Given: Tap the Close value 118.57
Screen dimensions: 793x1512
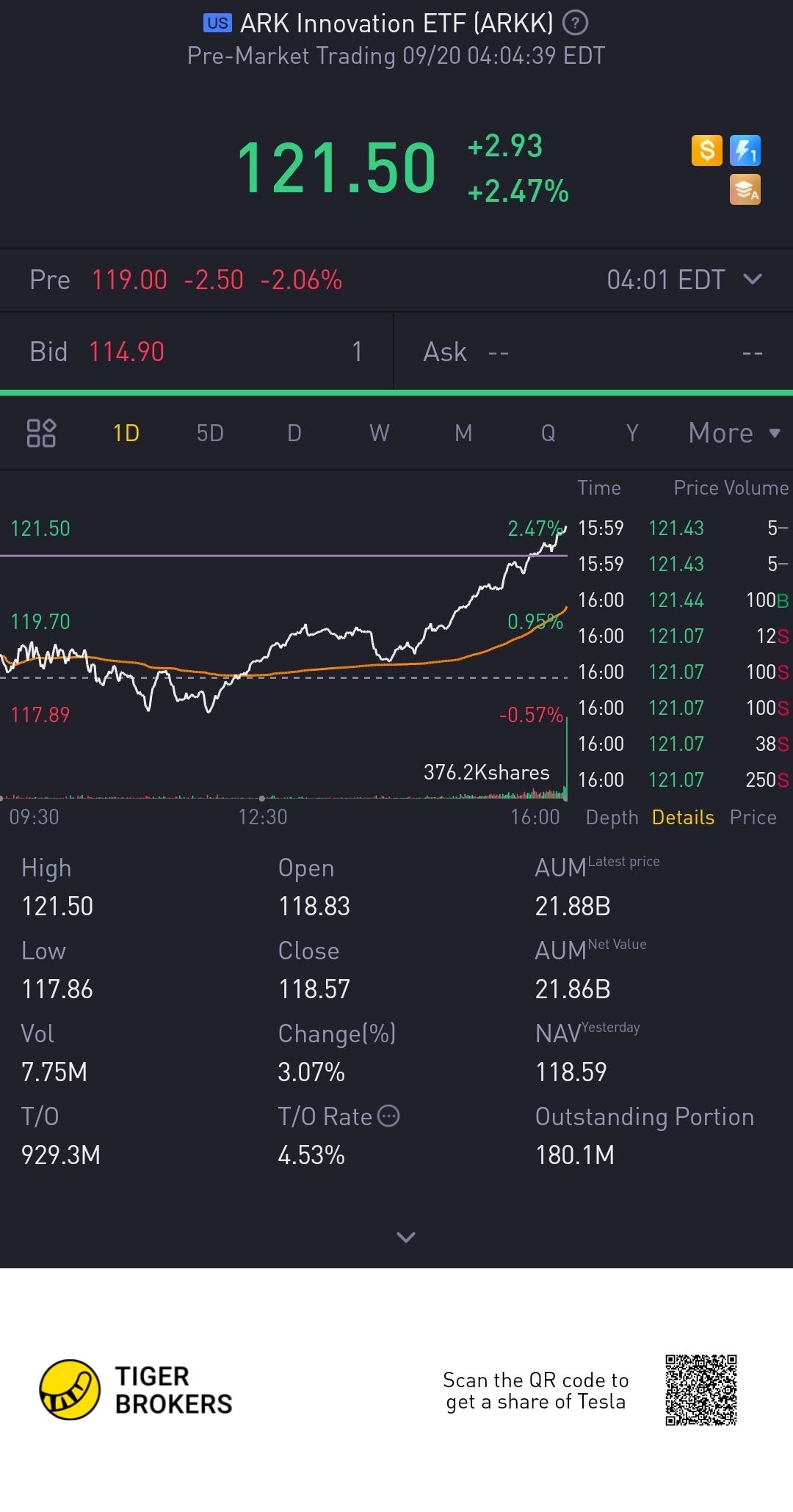Looking at the screenshot, I should tap(314, 989).
